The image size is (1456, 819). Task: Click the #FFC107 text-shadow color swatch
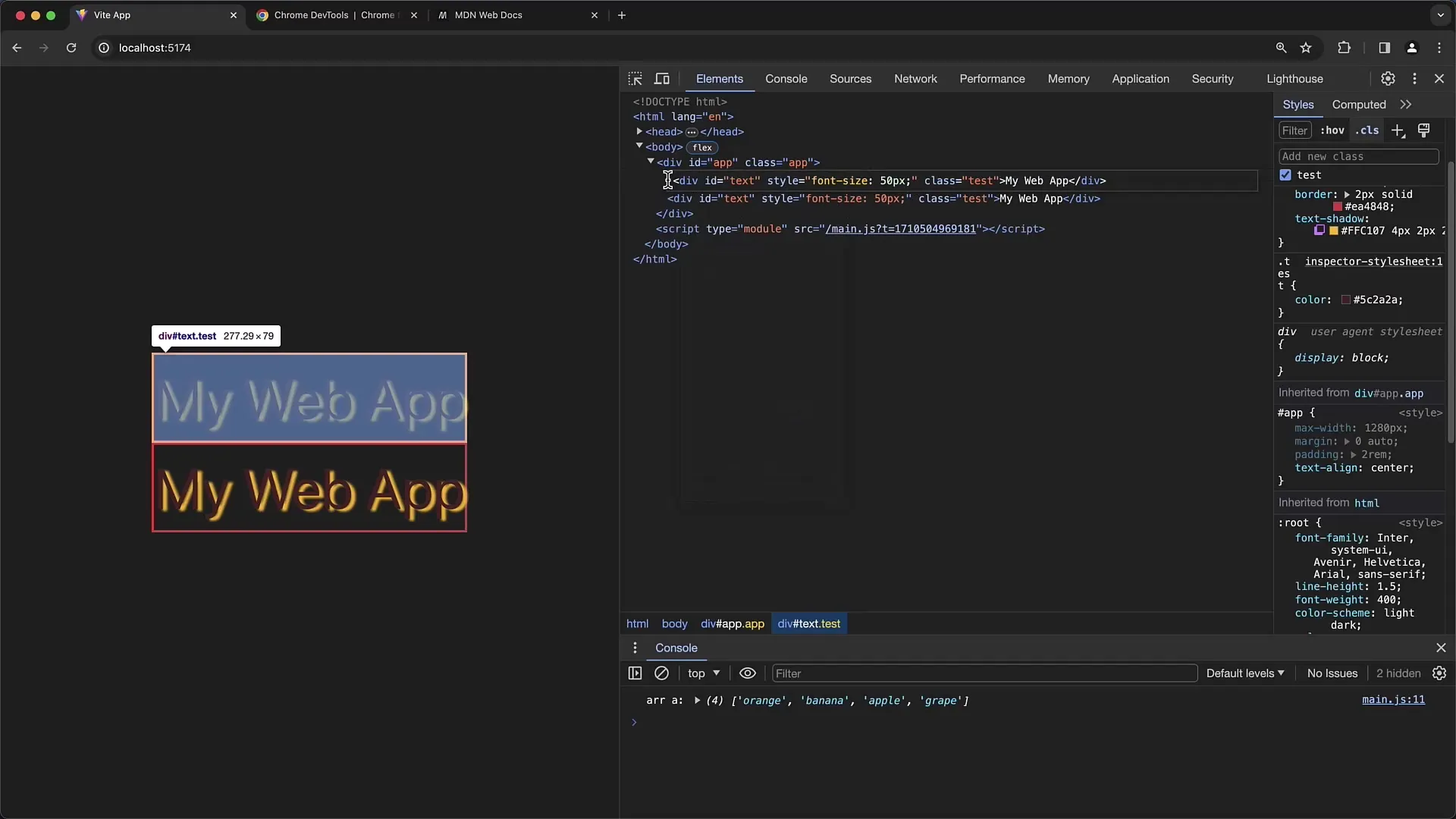(1334, 231)
